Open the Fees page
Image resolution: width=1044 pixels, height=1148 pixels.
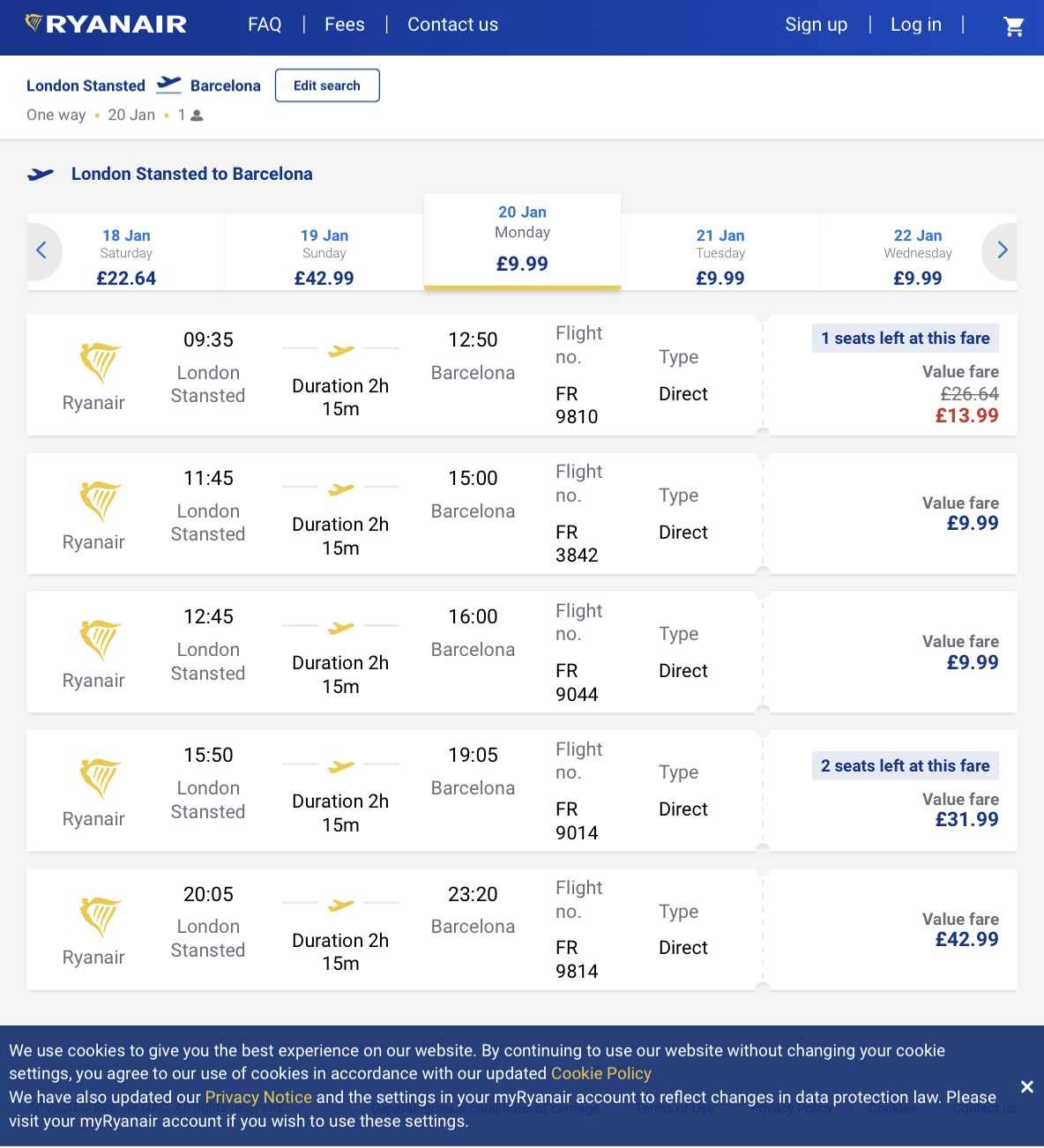click(345, 25)
